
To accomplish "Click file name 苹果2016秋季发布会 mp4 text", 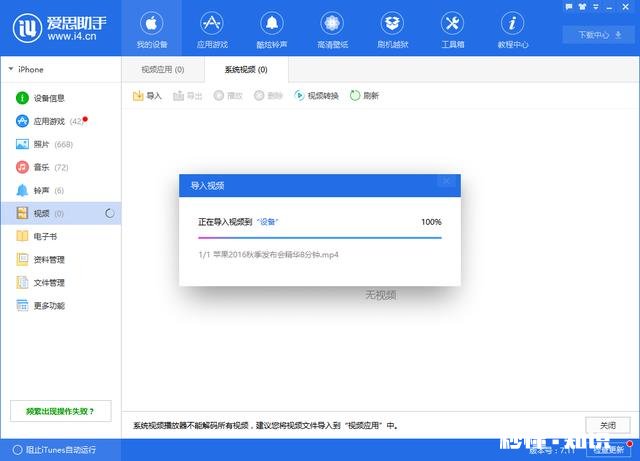I will point(276,254).
